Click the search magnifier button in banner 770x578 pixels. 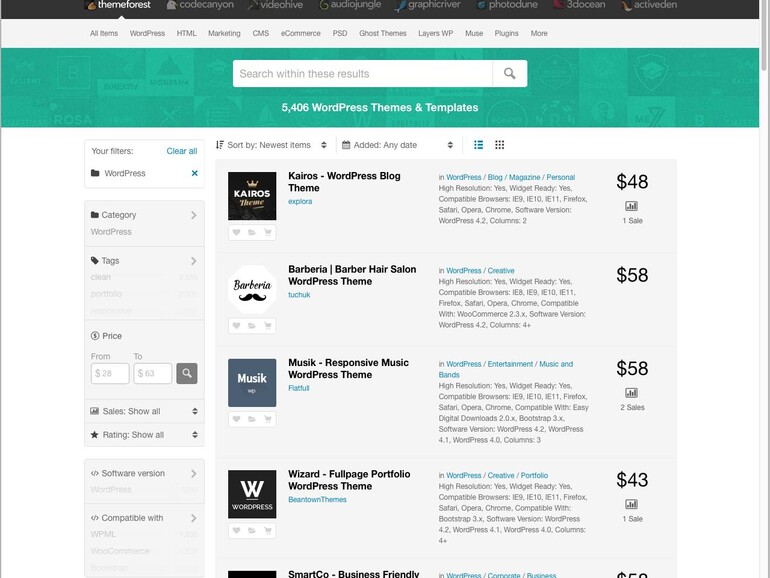coord(510,74)
